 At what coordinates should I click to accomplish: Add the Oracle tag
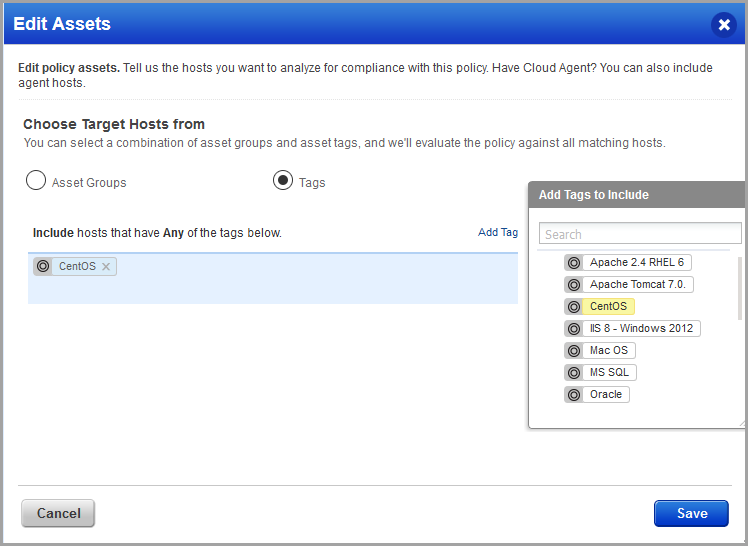[x=606, y=394]
